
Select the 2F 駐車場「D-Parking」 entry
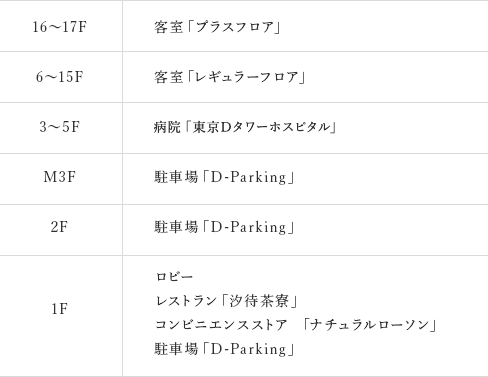(x=224, y=227)
